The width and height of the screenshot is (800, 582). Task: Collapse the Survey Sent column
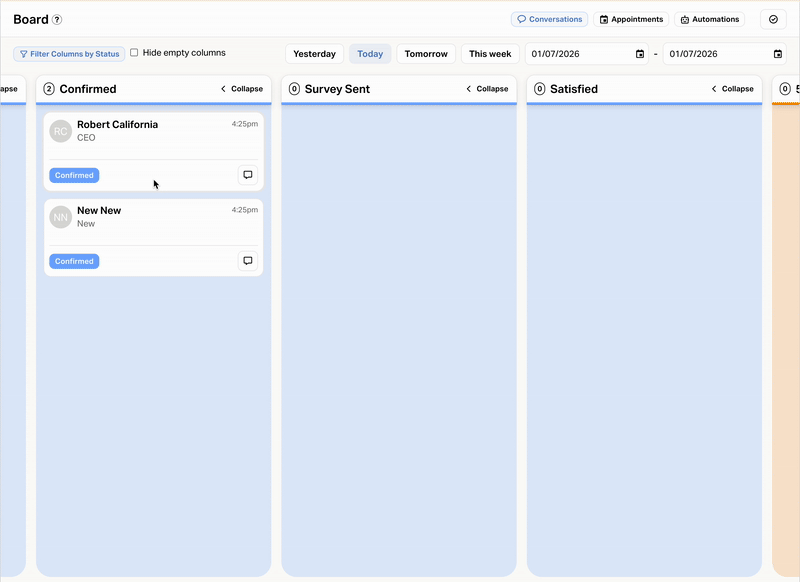[x=487, y=89]
